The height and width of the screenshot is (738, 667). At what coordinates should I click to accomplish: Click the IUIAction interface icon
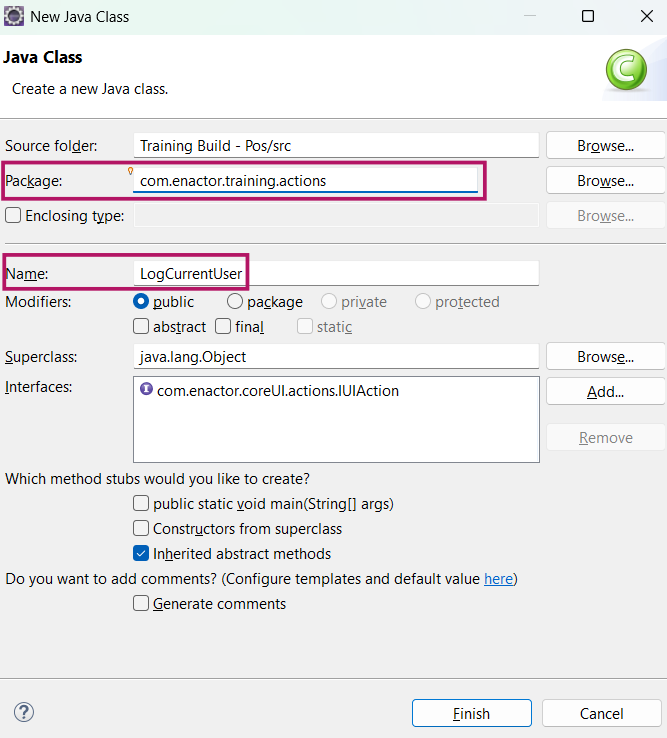pos(146,389)
